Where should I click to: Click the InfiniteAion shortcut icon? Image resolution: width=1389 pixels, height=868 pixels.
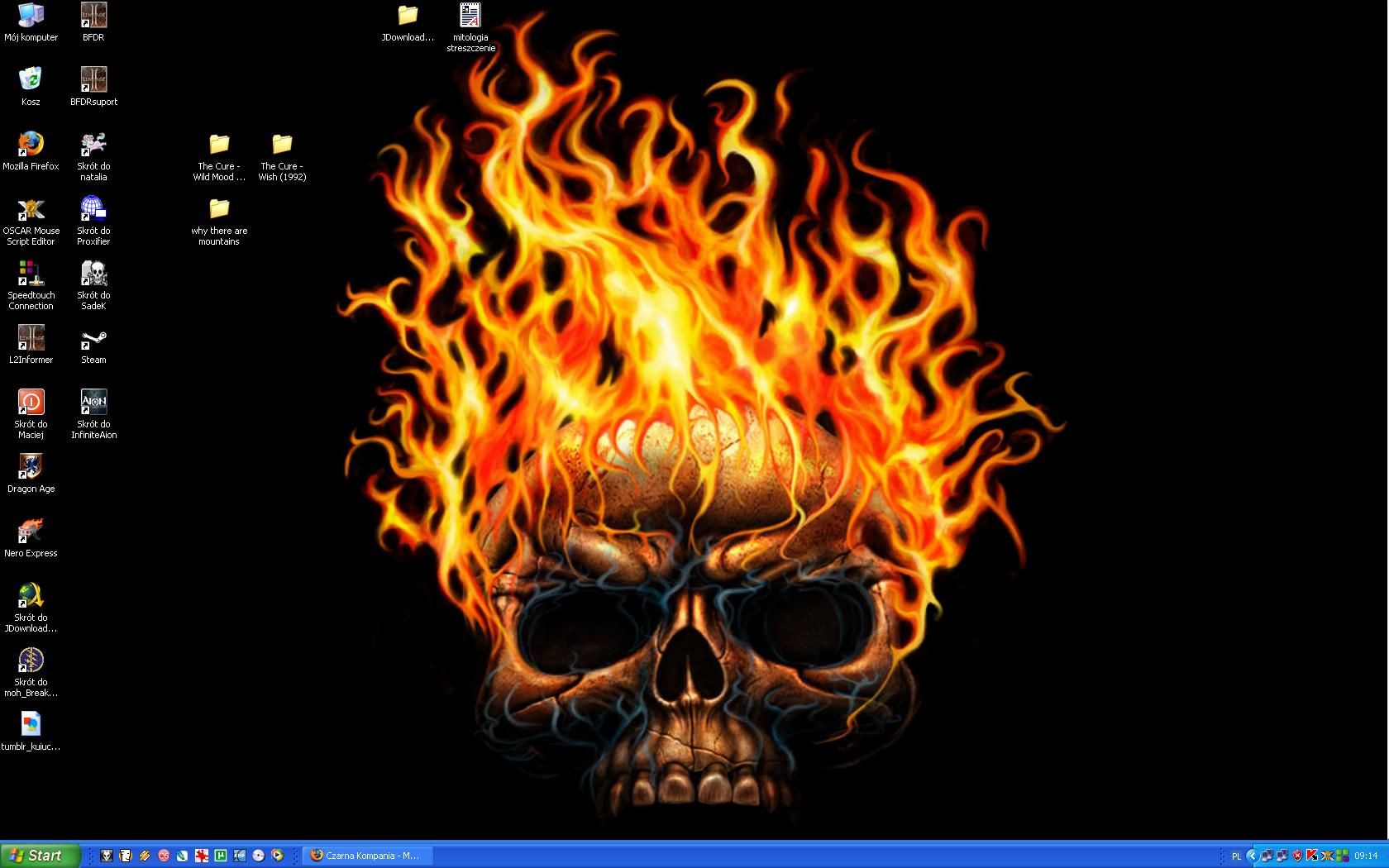[x=93, y=403]
